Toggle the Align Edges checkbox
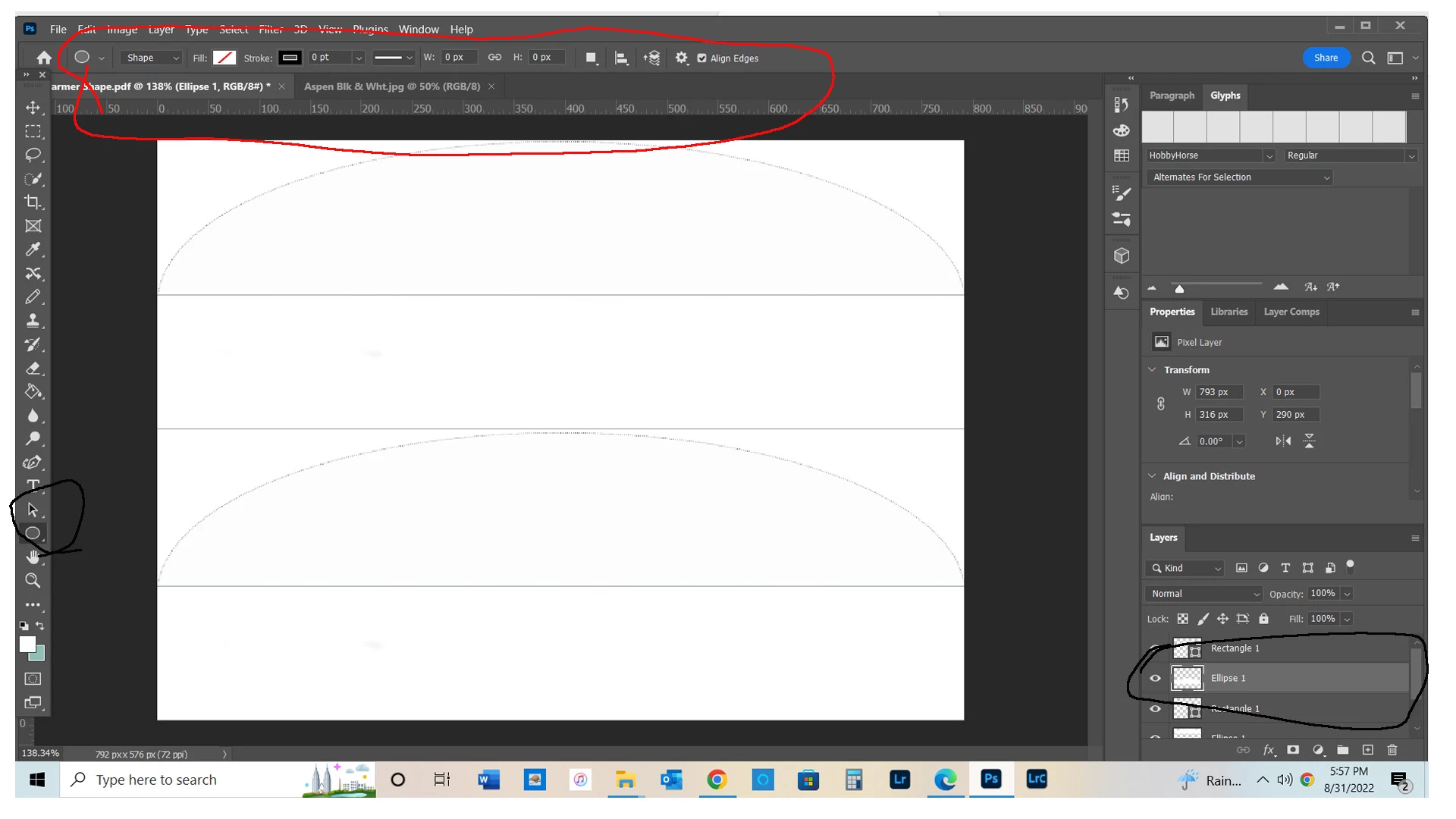This screenshot has height=819, width=1456. (x=701, y=58)
